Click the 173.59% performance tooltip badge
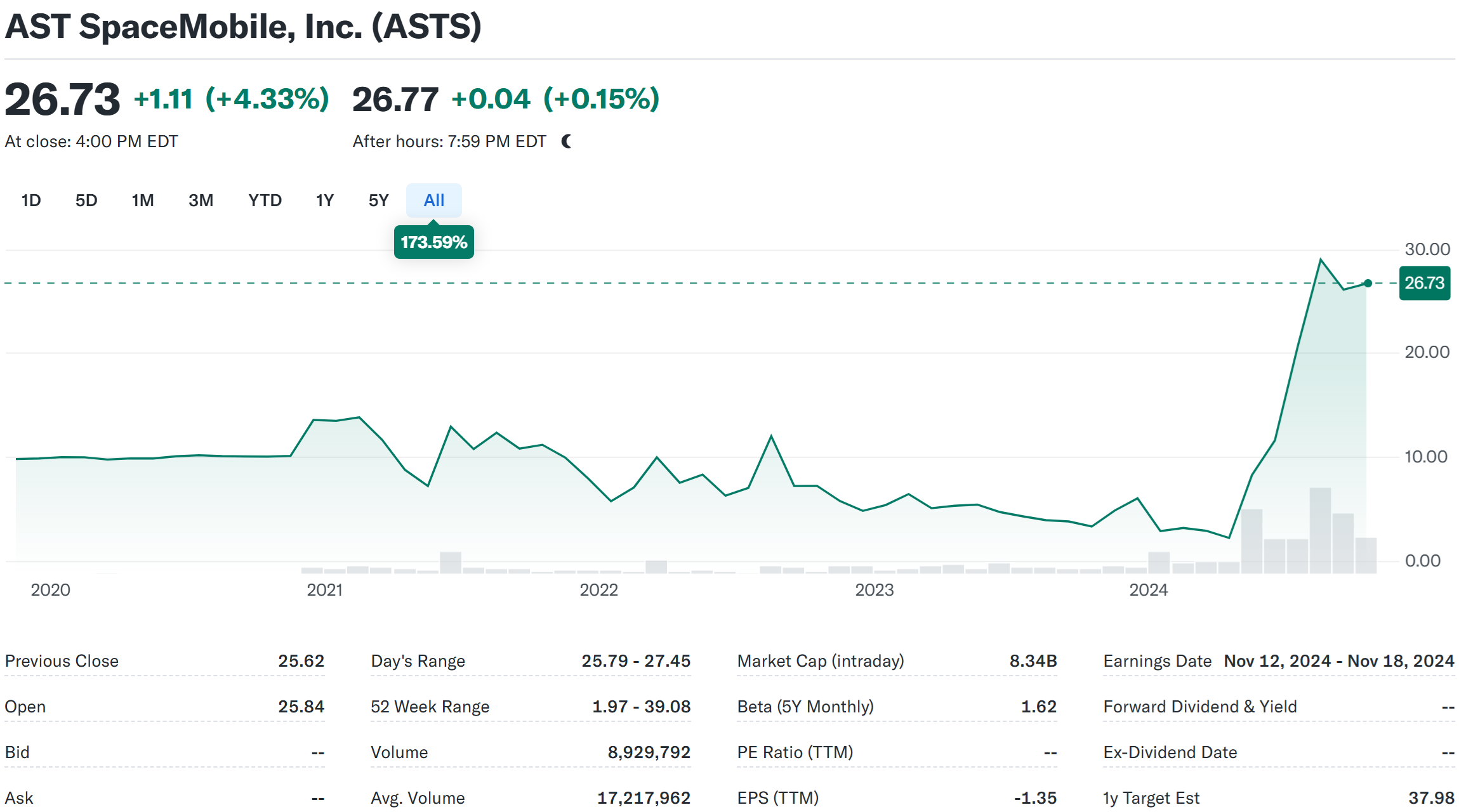The width and height of the screenshot is (1459, 812). (434, 242)
